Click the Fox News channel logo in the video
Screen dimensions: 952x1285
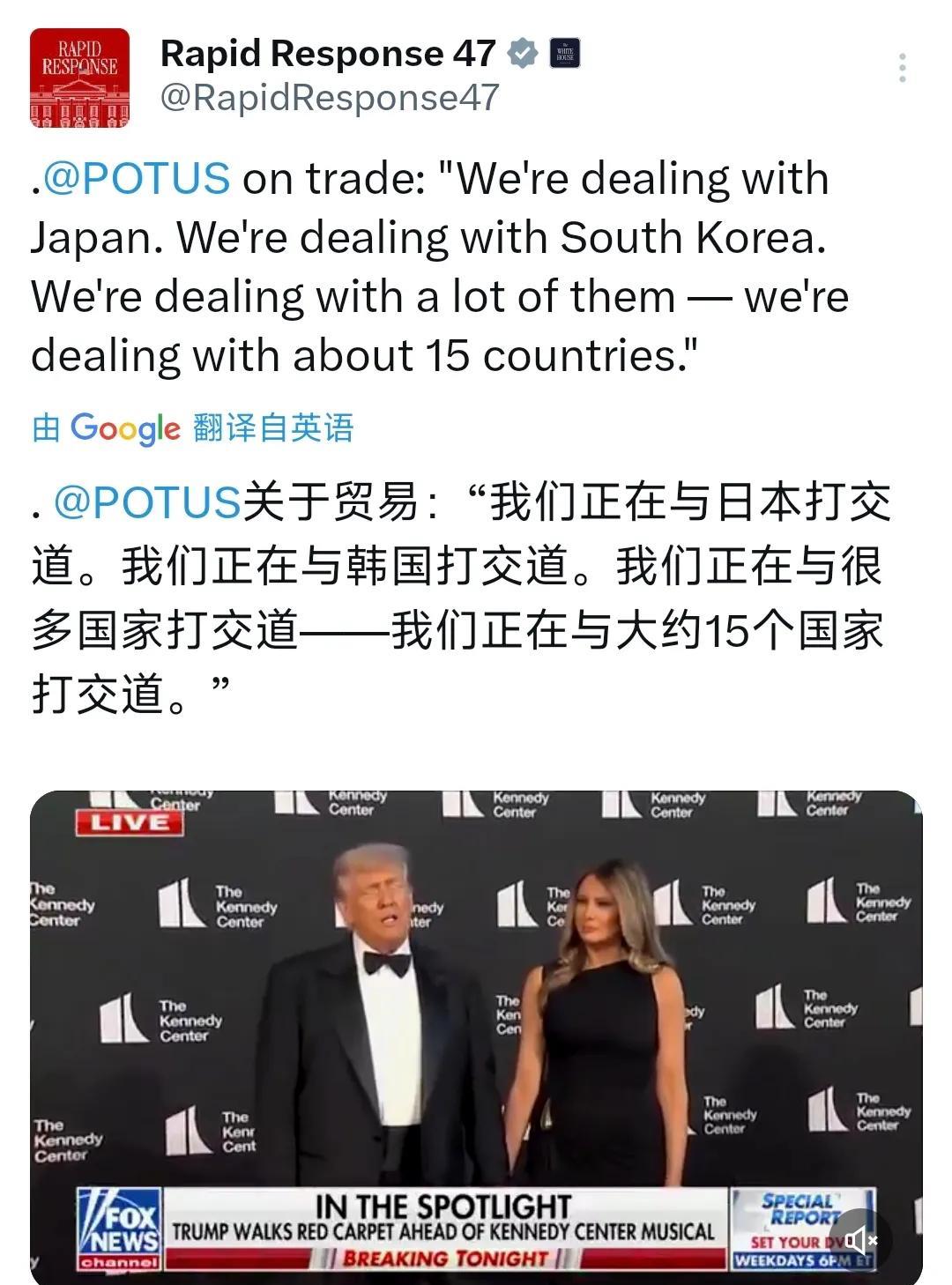tap(119, 1229)
